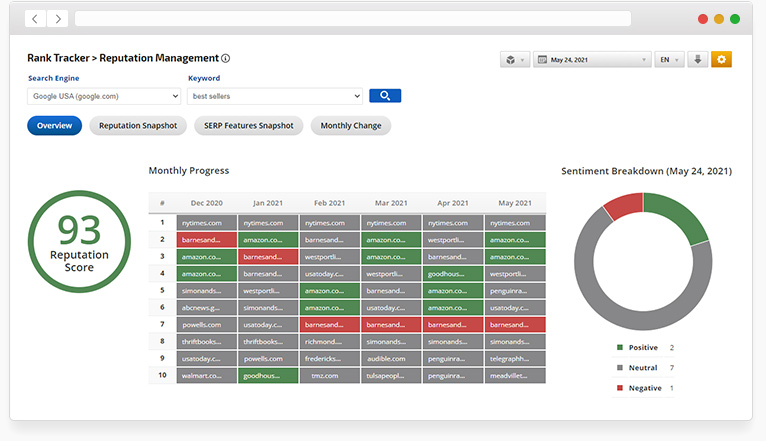This screenshot has height=441, width=766.
Task: Go back with browser back arrow
Action: pyautogui.click(x=35, y=19)
